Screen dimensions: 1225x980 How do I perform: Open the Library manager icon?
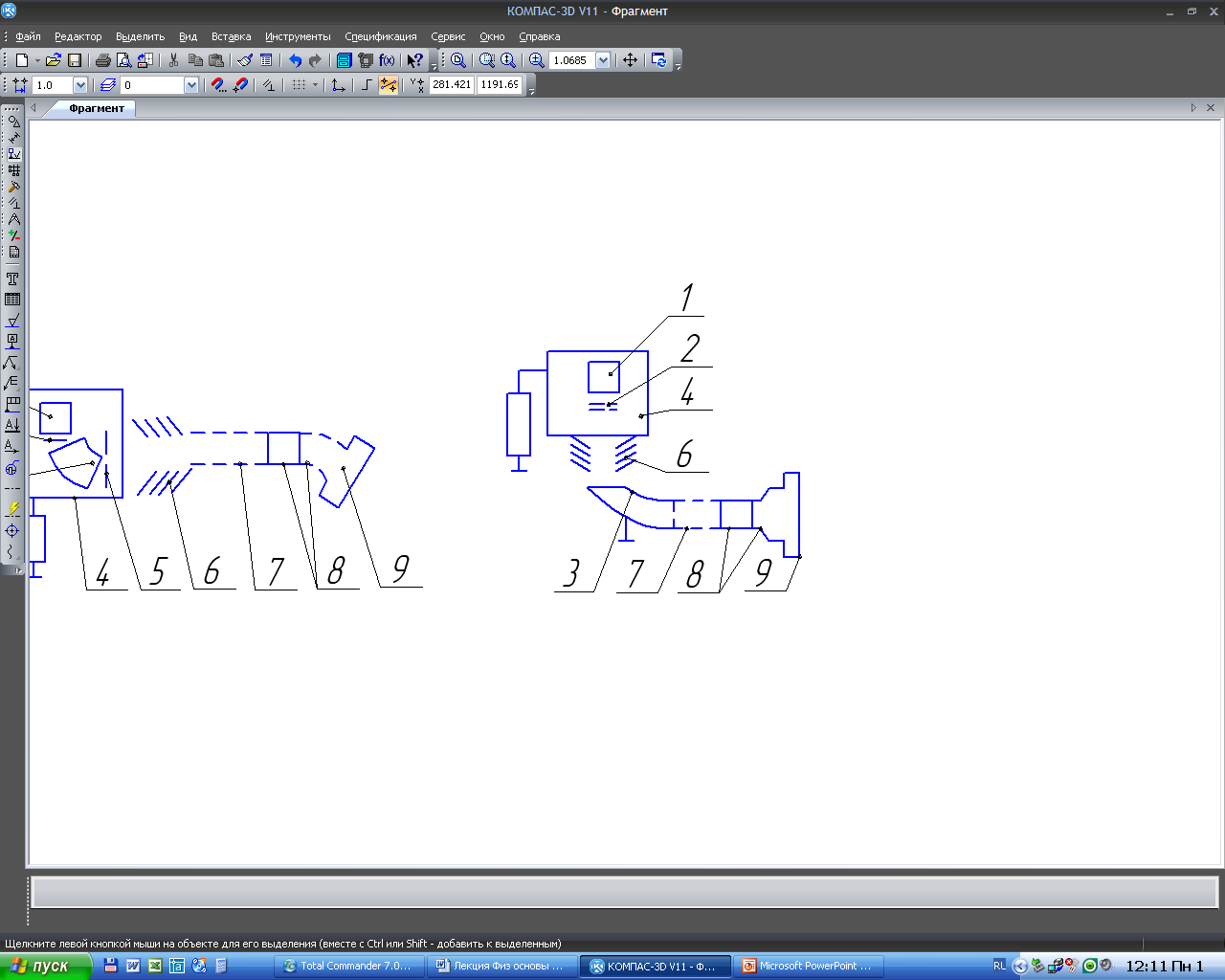pos(345,60)
